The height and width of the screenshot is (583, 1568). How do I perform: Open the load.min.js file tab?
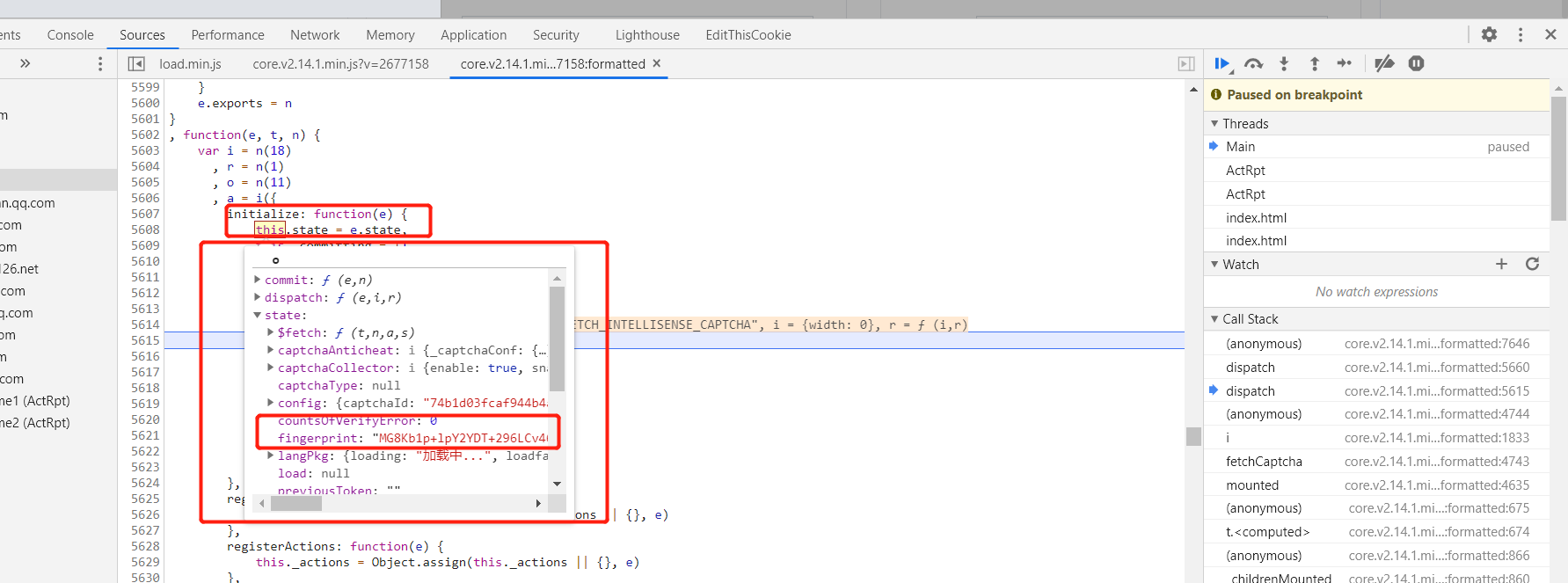pos(190,64)
